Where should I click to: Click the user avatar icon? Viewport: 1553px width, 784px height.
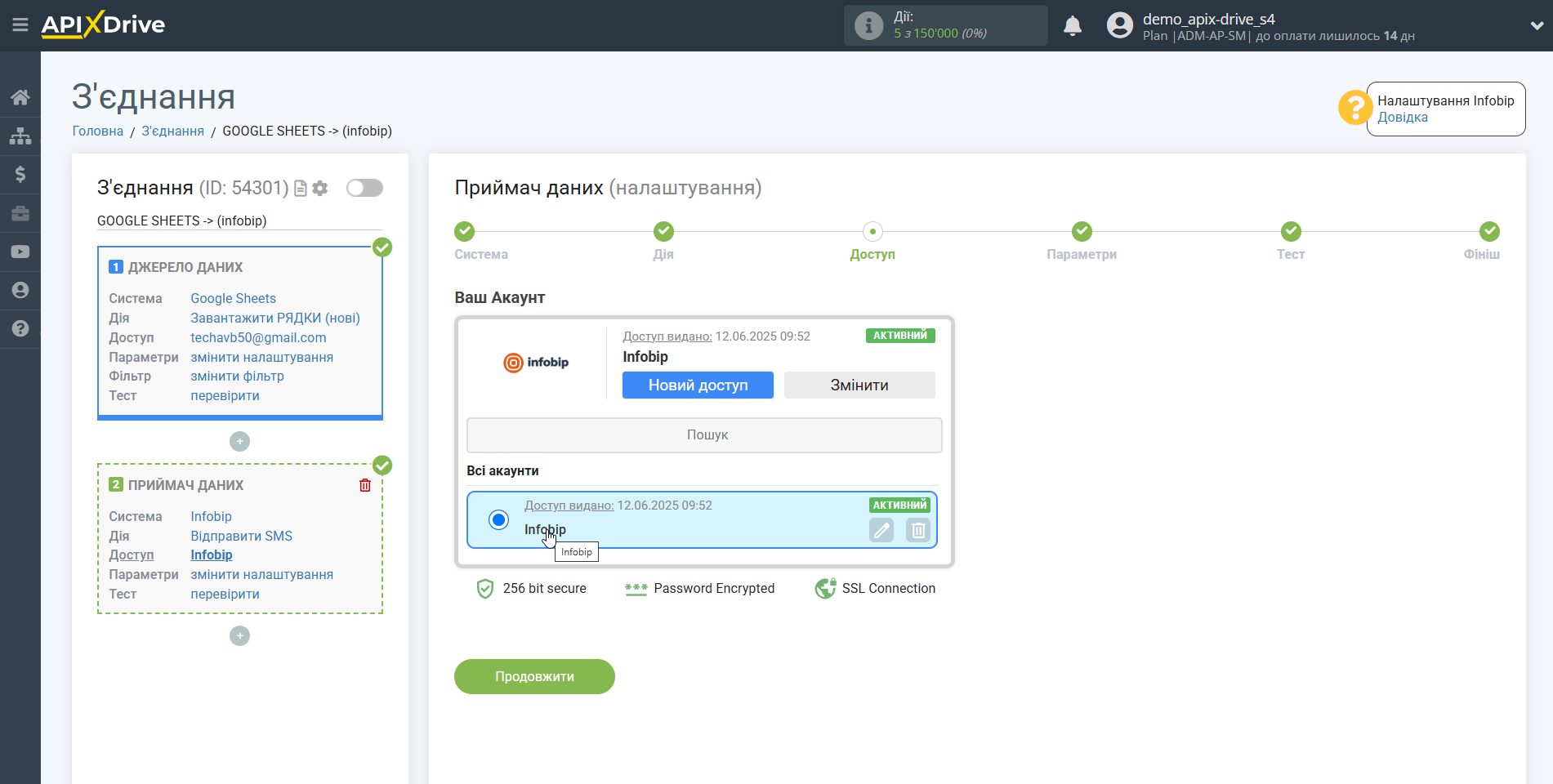click(x=1119, y=25)
